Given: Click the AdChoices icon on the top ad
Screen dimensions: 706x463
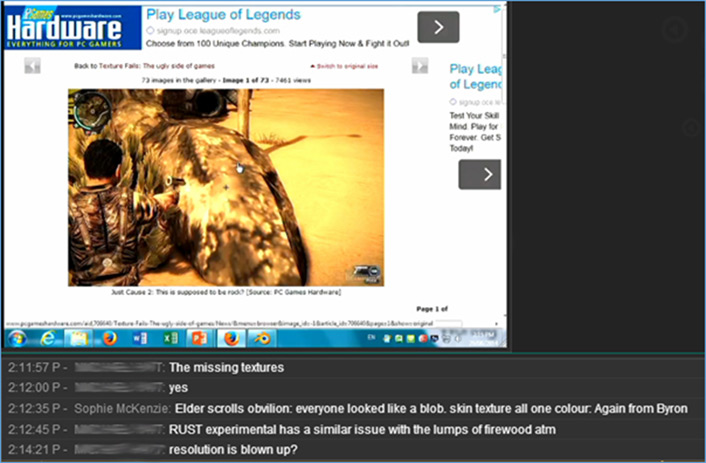Looking at the screenshot, I should pos(497,9).
